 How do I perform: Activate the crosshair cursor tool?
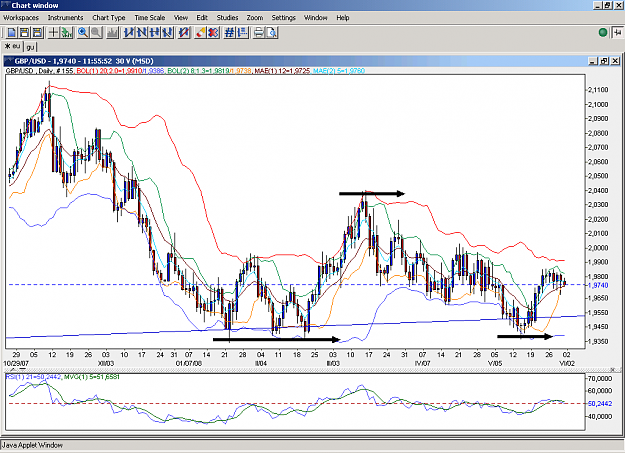[x=53, y=32]
